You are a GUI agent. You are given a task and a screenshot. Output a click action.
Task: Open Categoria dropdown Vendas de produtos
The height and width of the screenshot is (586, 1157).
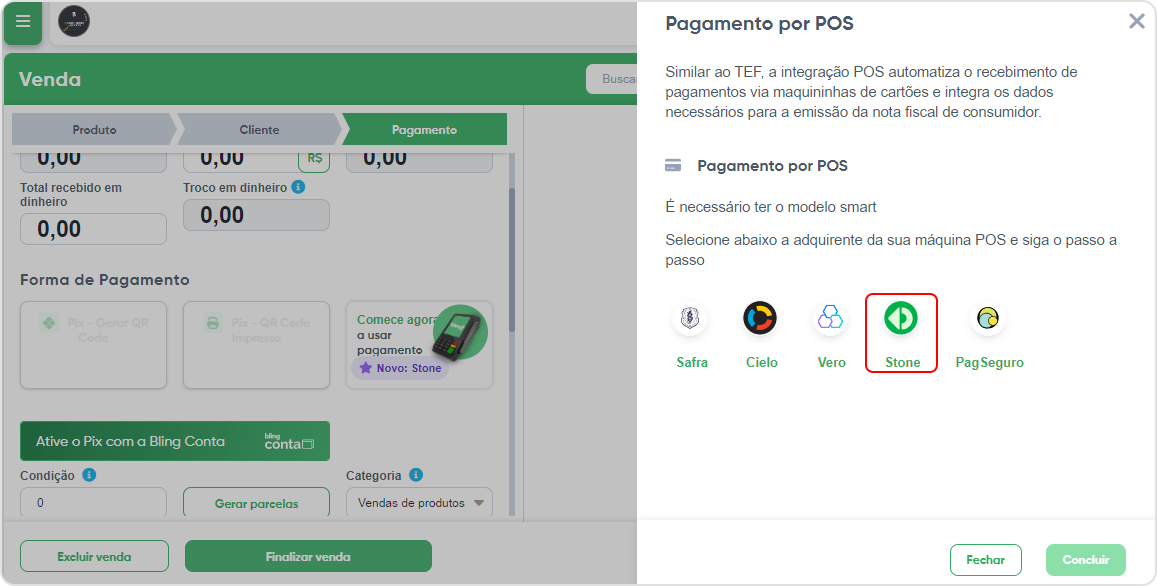coord(419,503)
